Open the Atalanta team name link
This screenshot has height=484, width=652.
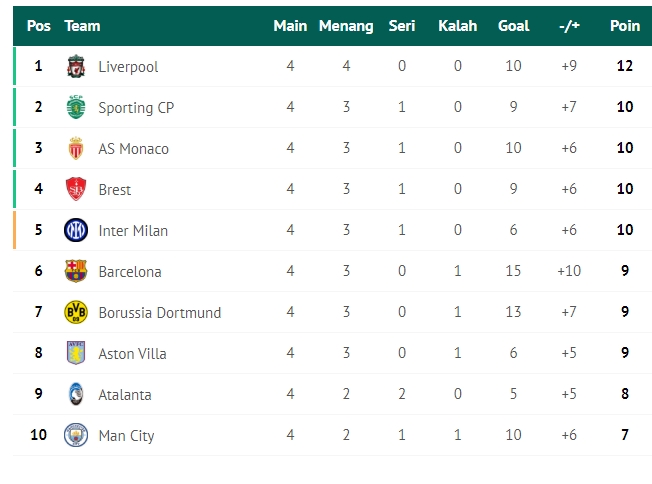pyautogui.click(x=125, y=395)
